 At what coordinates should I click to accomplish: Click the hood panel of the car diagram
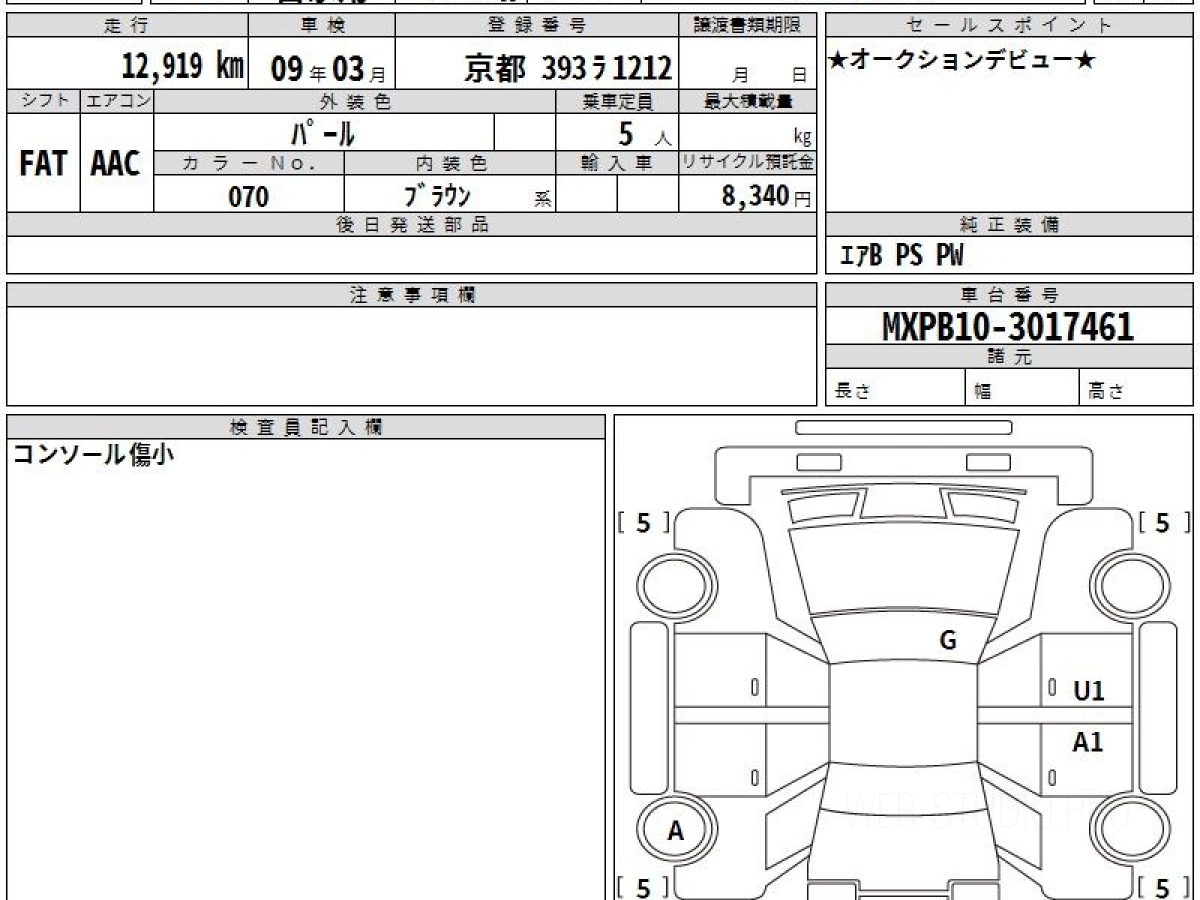pyautogui.click(x=903, y=568)
